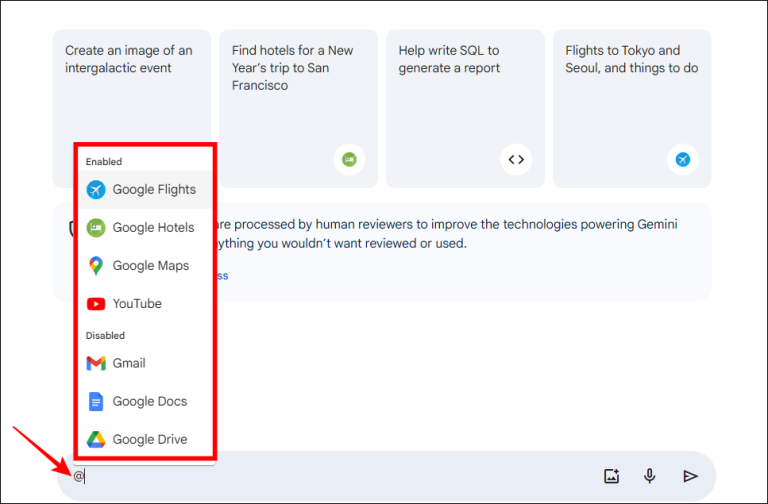Viewport: 768px width, 504px height.
Task: Open the Tokyo and Seoul flights card
Action: click(632, 108)
